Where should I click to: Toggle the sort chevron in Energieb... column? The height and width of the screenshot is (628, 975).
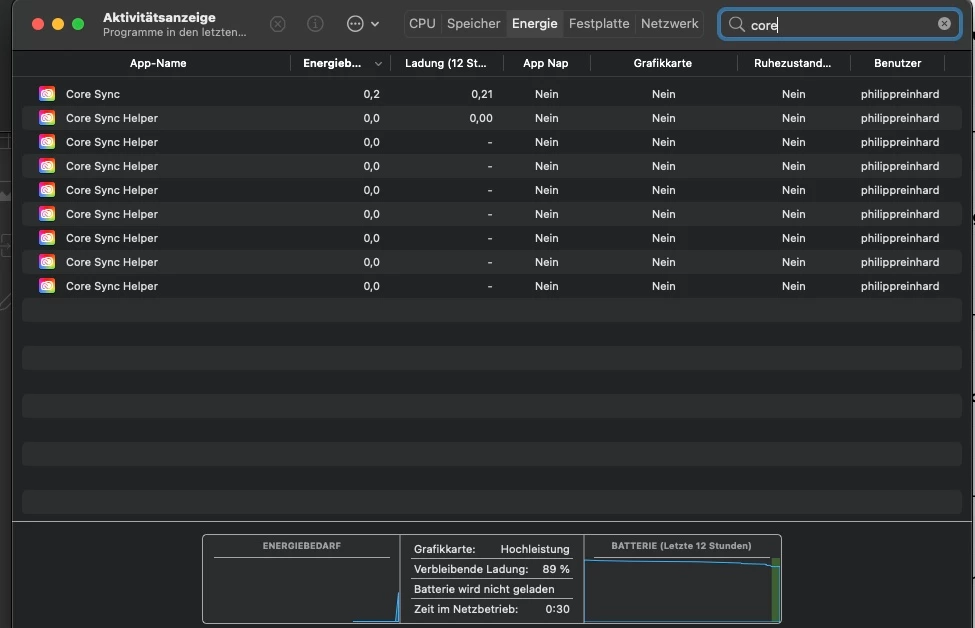click(x=378, y=63)
